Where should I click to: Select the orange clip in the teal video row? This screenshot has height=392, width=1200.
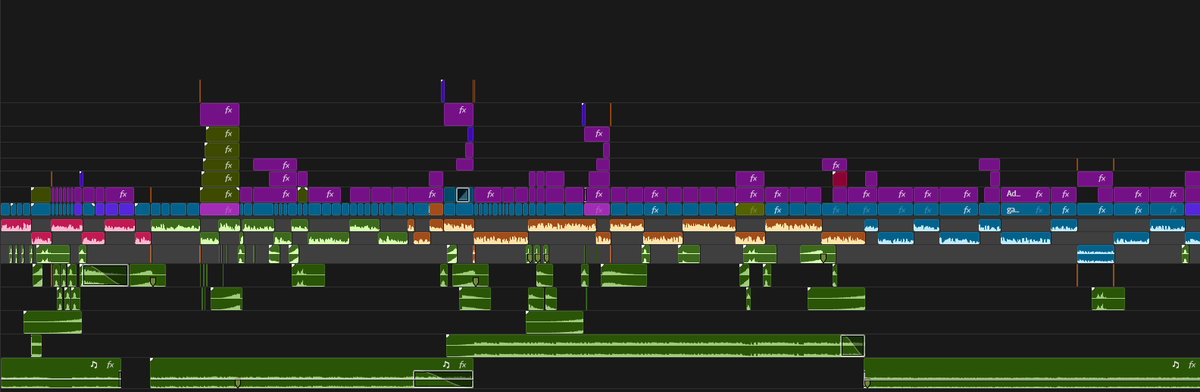coord(436,210)
